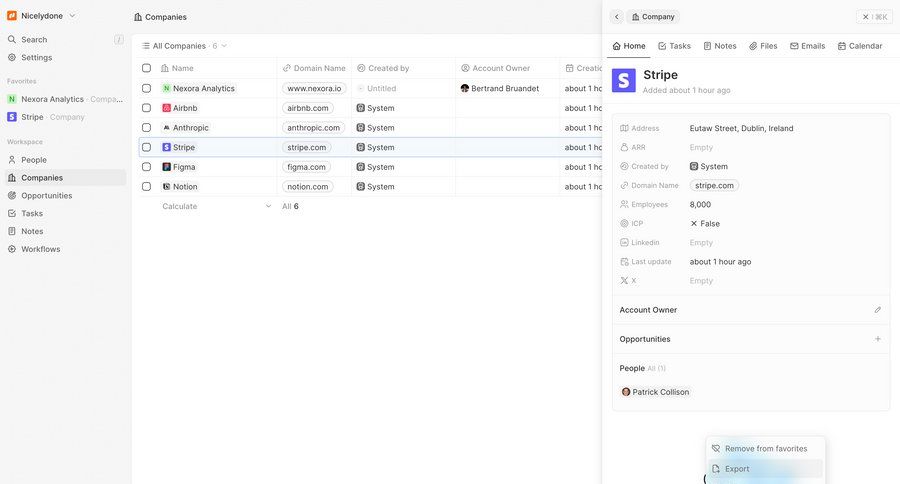This screenshot has height=484, width=900.
Task: Open Stripe favorite in sidebar
Action: [65, 117]
